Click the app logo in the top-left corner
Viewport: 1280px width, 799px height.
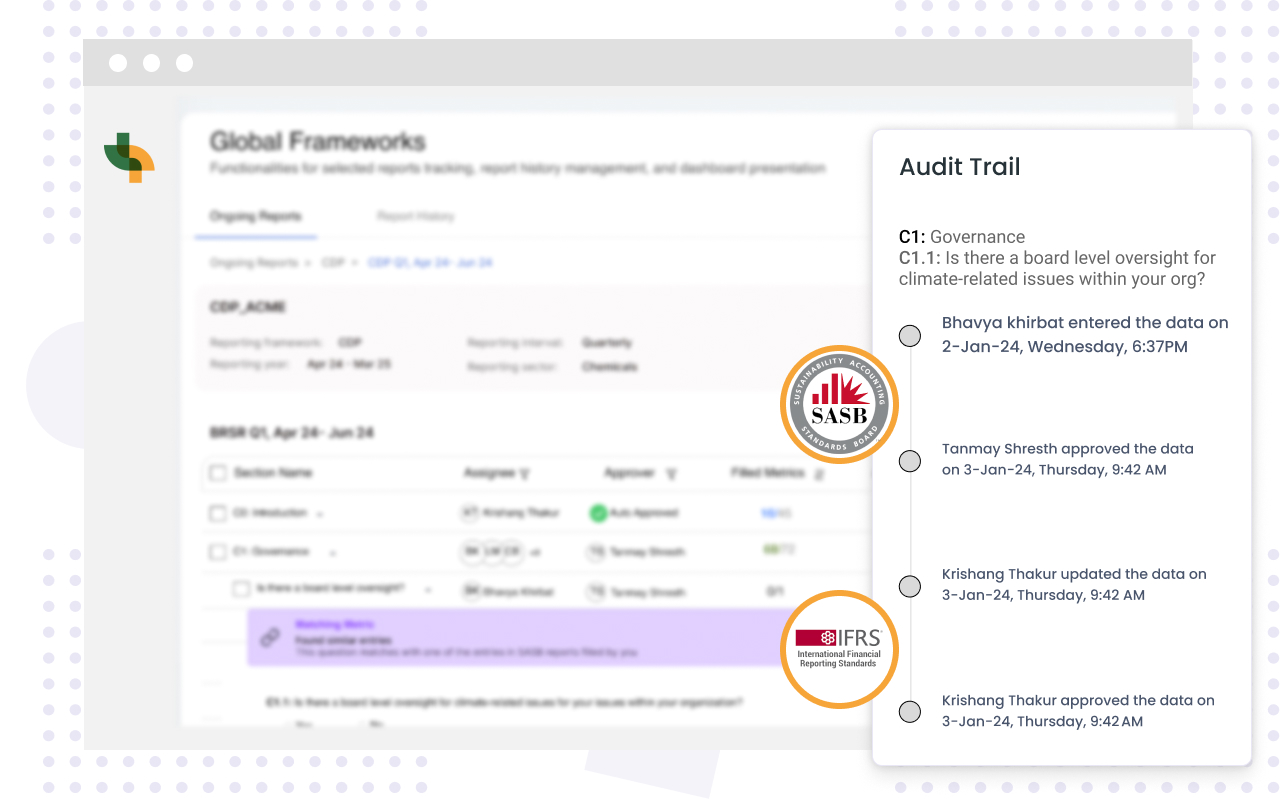[x=129, y=158]
